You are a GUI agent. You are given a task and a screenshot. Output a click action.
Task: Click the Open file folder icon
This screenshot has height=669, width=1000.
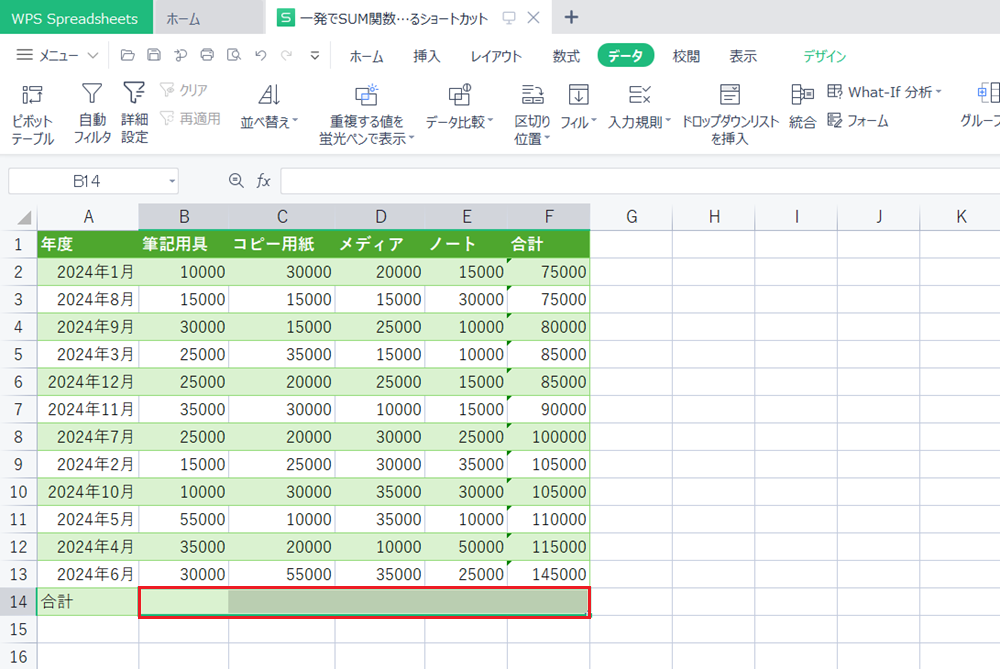(127, 55)
